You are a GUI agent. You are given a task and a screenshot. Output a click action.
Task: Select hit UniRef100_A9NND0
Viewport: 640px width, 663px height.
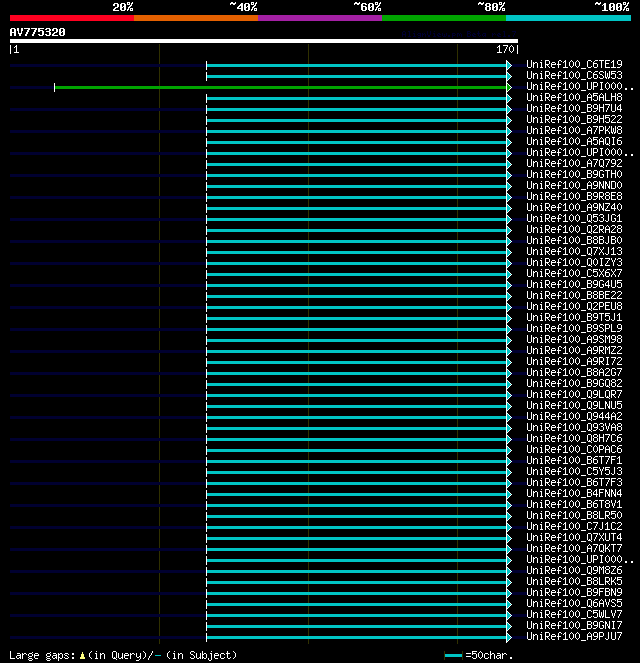pyautogui.click(x=574, y=185)
